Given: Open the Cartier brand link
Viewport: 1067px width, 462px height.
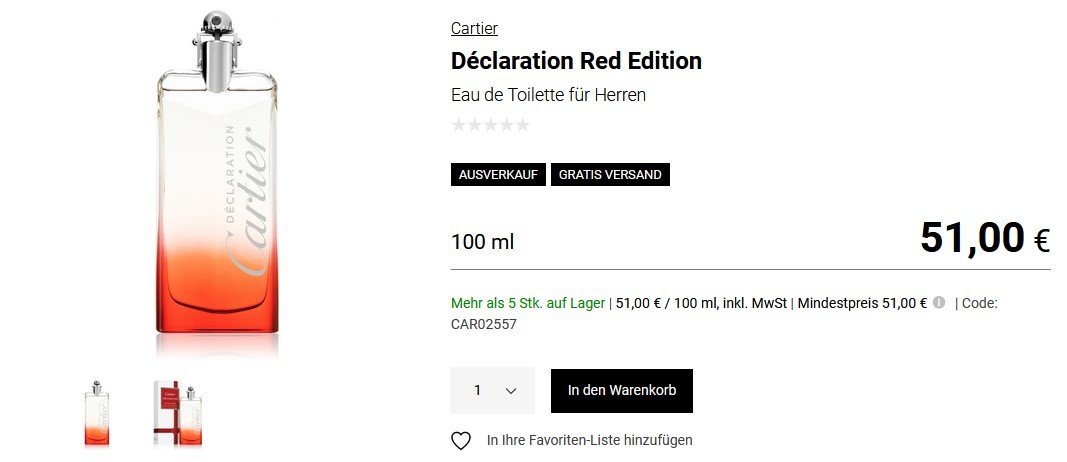Looking at the screenshot, I should tap(474, 28).
